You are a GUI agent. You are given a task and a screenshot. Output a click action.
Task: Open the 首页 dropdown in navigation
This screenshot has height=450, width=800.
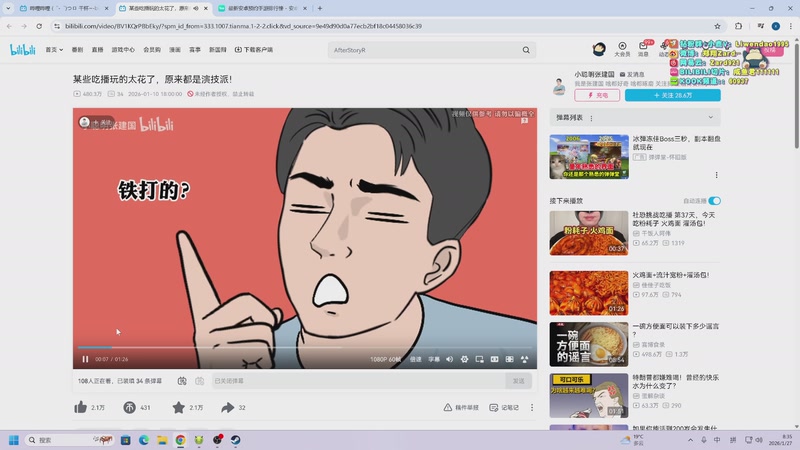point(54,49)
